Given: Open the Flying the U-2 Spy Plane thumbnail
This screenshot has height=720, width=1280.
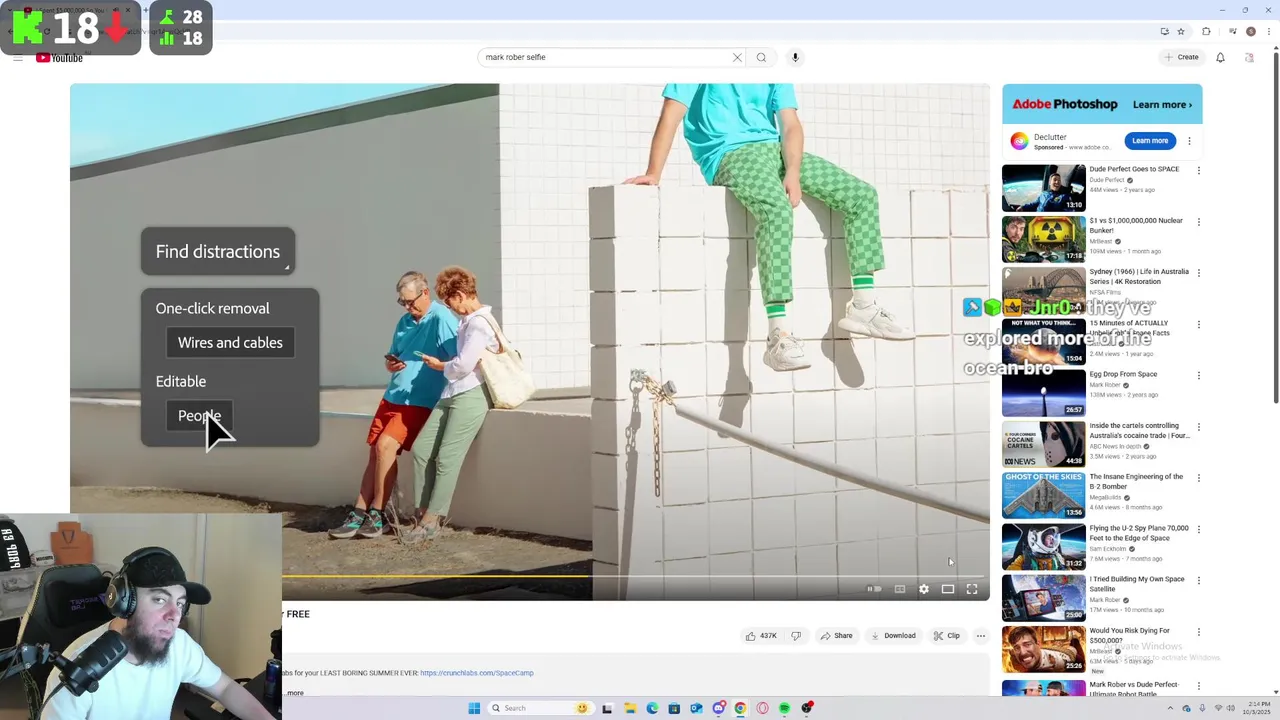Looking at the screenshot, I should tap(1043, 547).
